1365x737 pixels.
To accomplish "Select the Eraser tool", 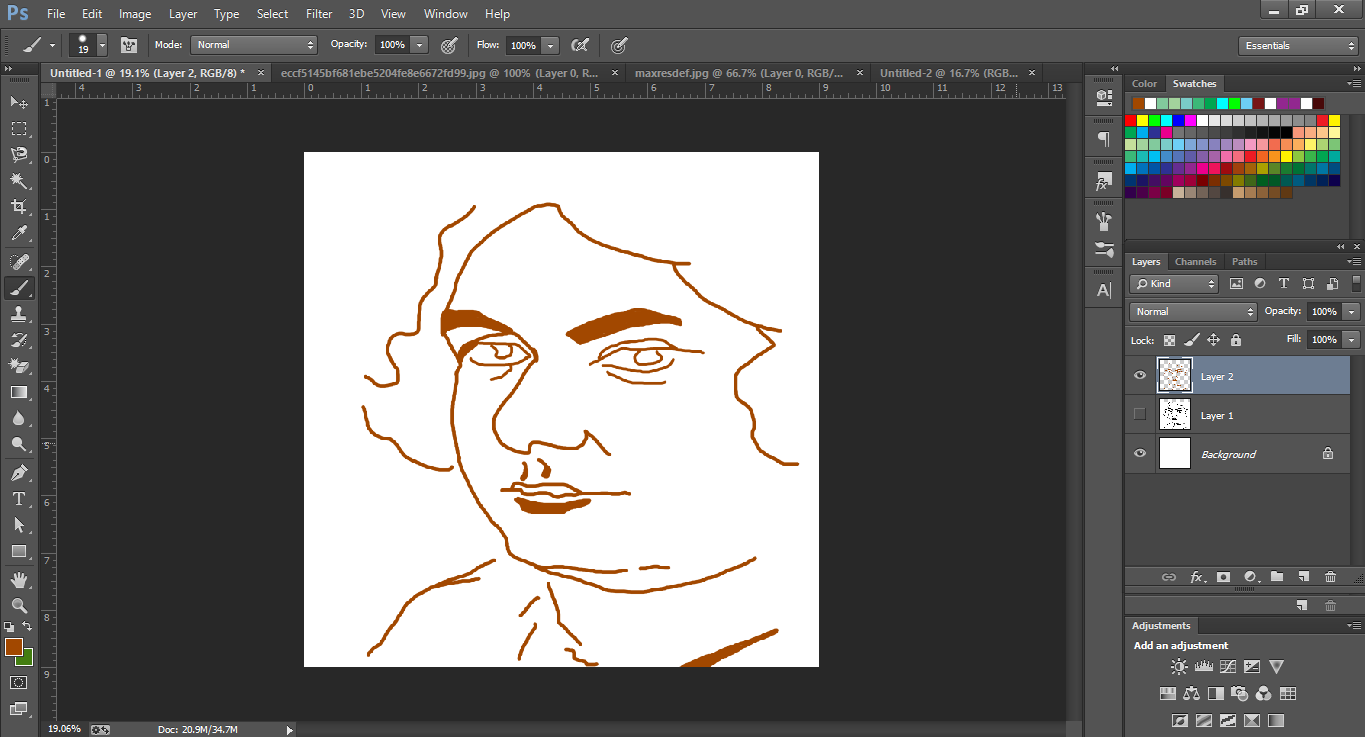I will tap(19, 366).
